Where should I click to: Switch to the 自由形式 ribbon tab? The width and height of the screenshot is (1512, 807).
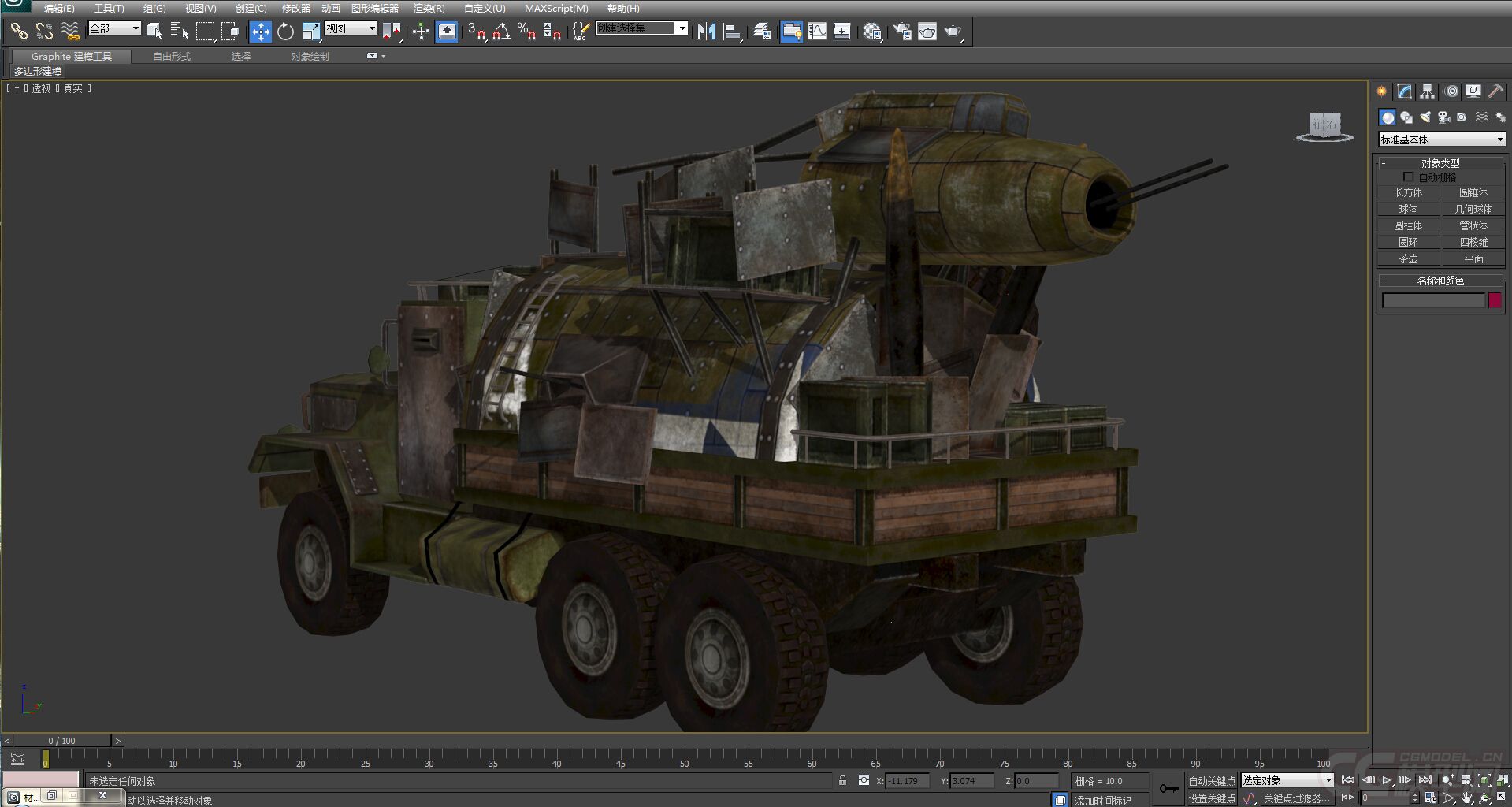coord(172,57)
